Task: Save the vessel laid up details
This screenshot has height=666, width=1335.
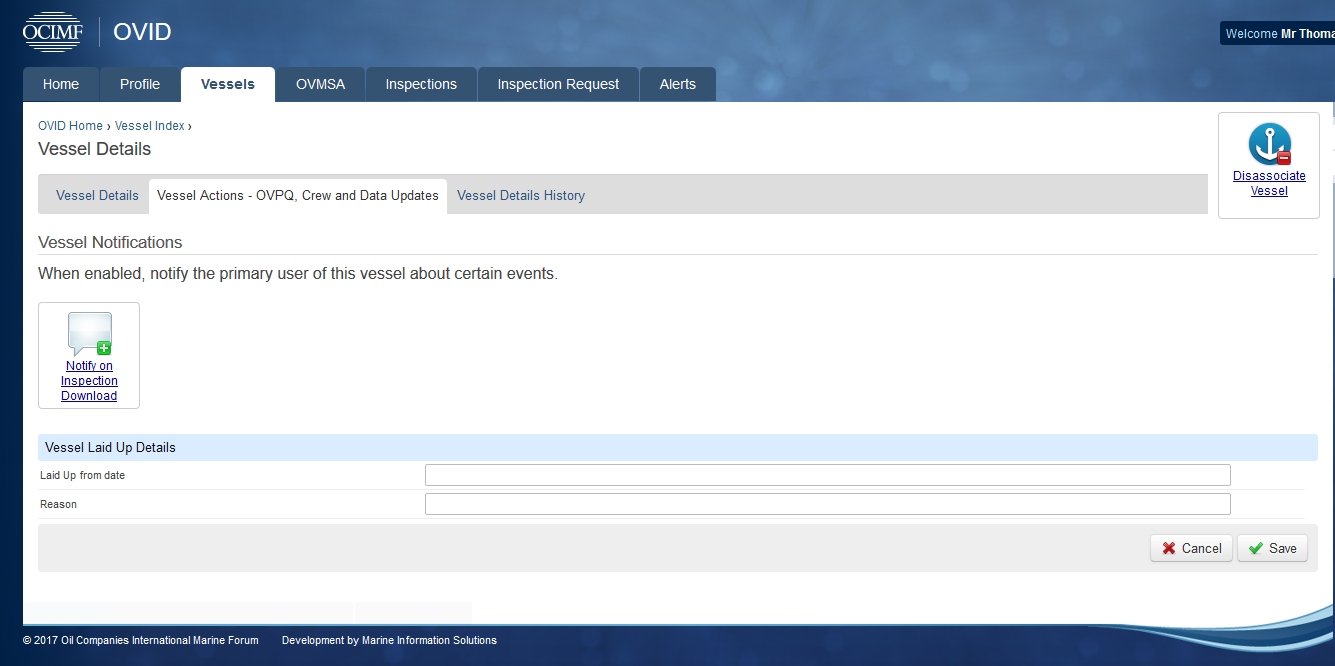Action: (1272, 548)
